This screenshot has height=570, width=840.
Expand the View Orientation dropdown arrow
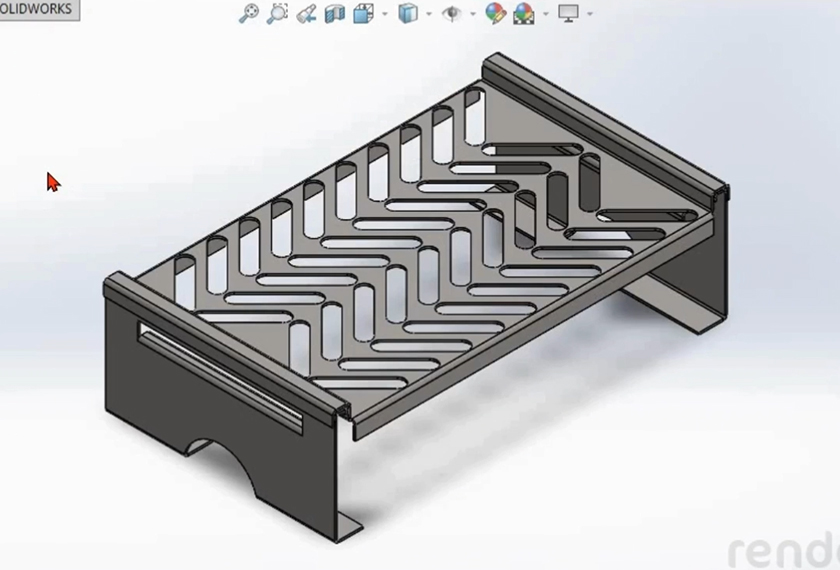[385, 14]
